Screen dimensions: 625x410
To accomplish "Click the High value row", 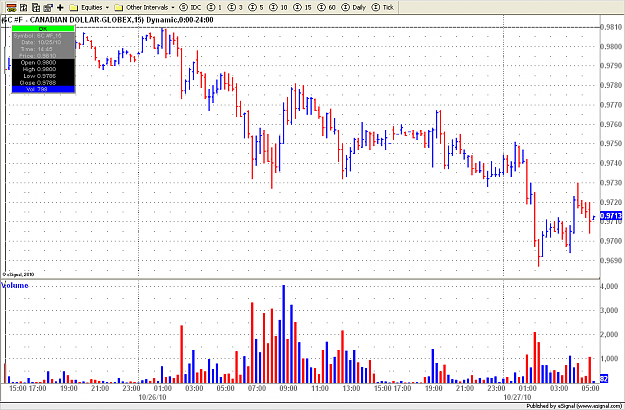I will [x=43, y=69].
